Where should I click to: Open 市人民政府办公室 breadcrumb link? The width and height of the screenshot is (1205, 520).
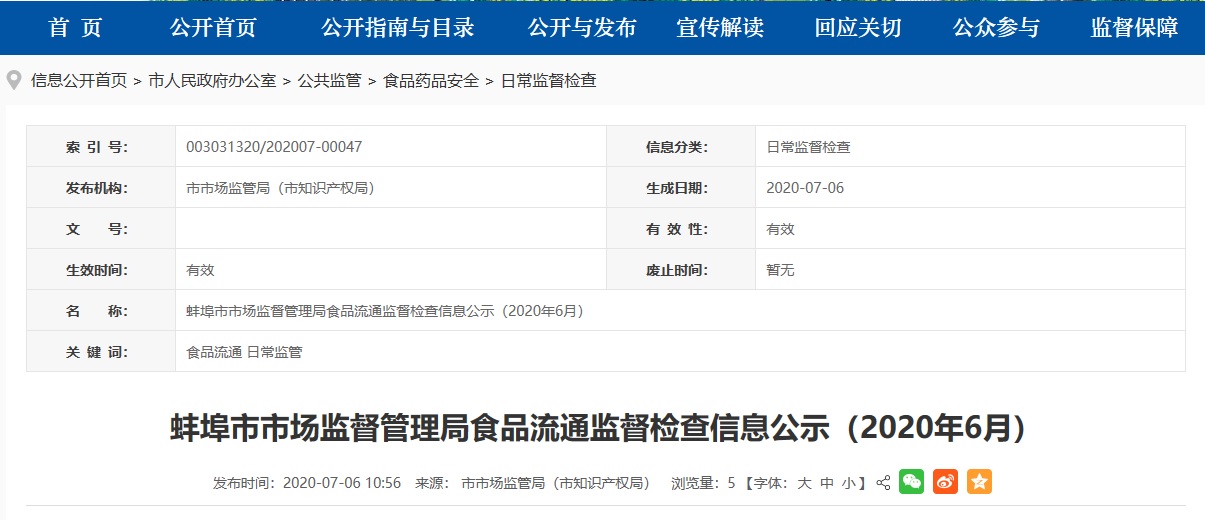[x=212, y=81]
